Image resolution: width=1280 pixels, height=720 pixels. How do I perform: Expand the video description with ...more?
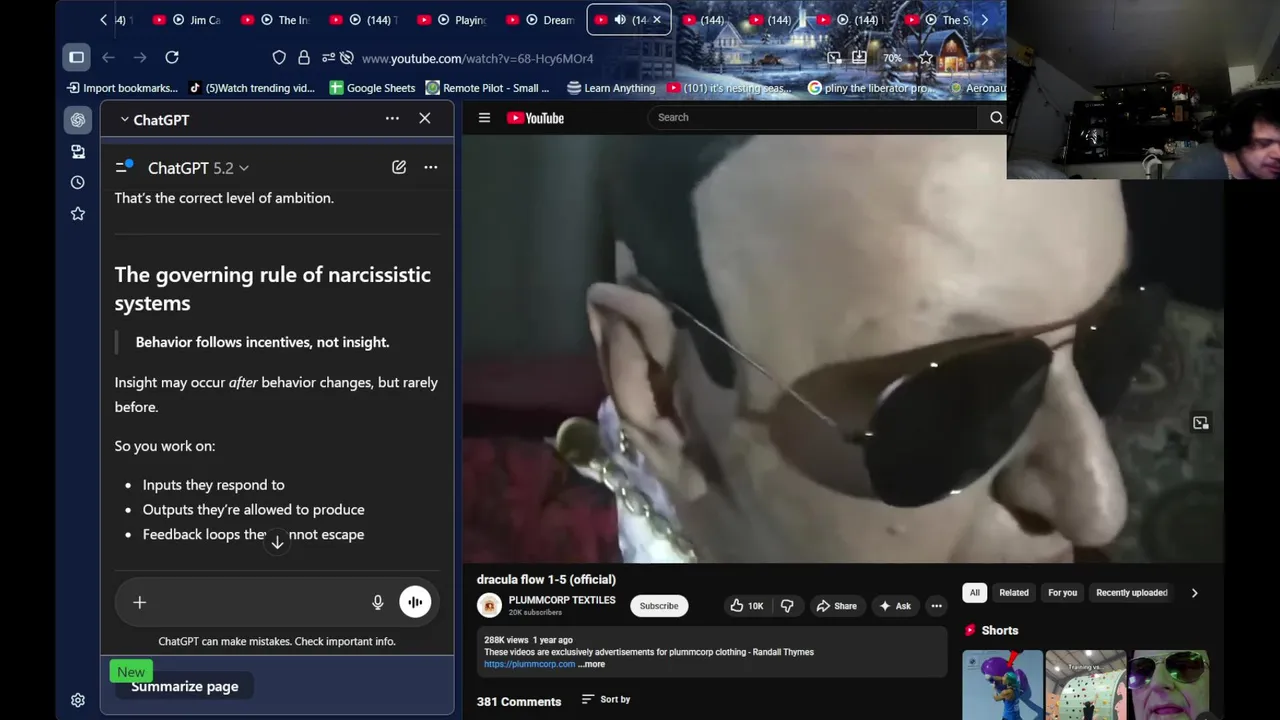tap(591, 664)
